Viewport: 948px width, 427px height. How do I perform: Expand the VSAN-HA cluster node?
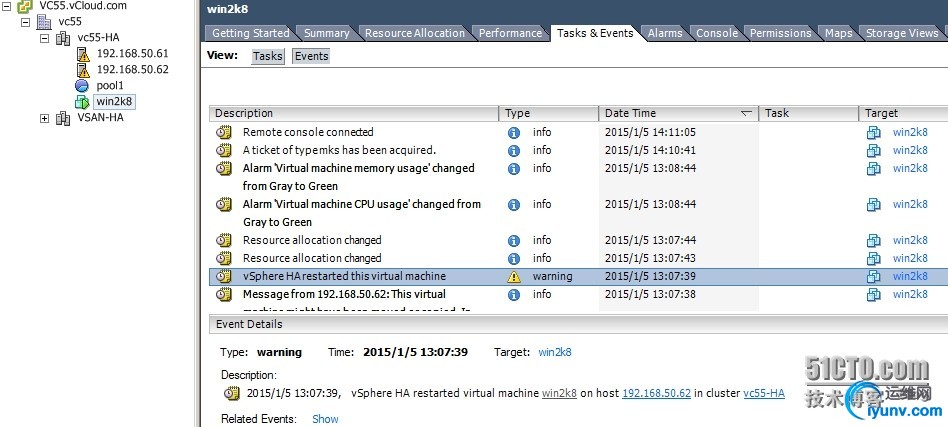44,118
